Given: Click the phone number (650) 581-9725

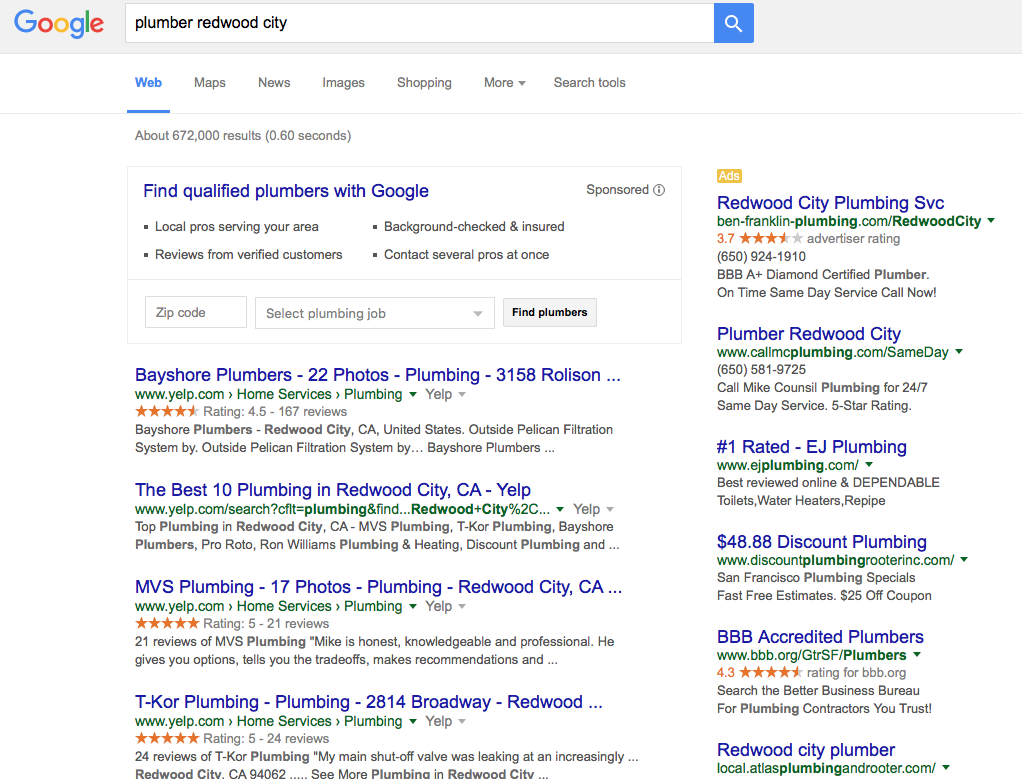Looking at the screenshot, I should pyautogui.click(x=761, y=370).
